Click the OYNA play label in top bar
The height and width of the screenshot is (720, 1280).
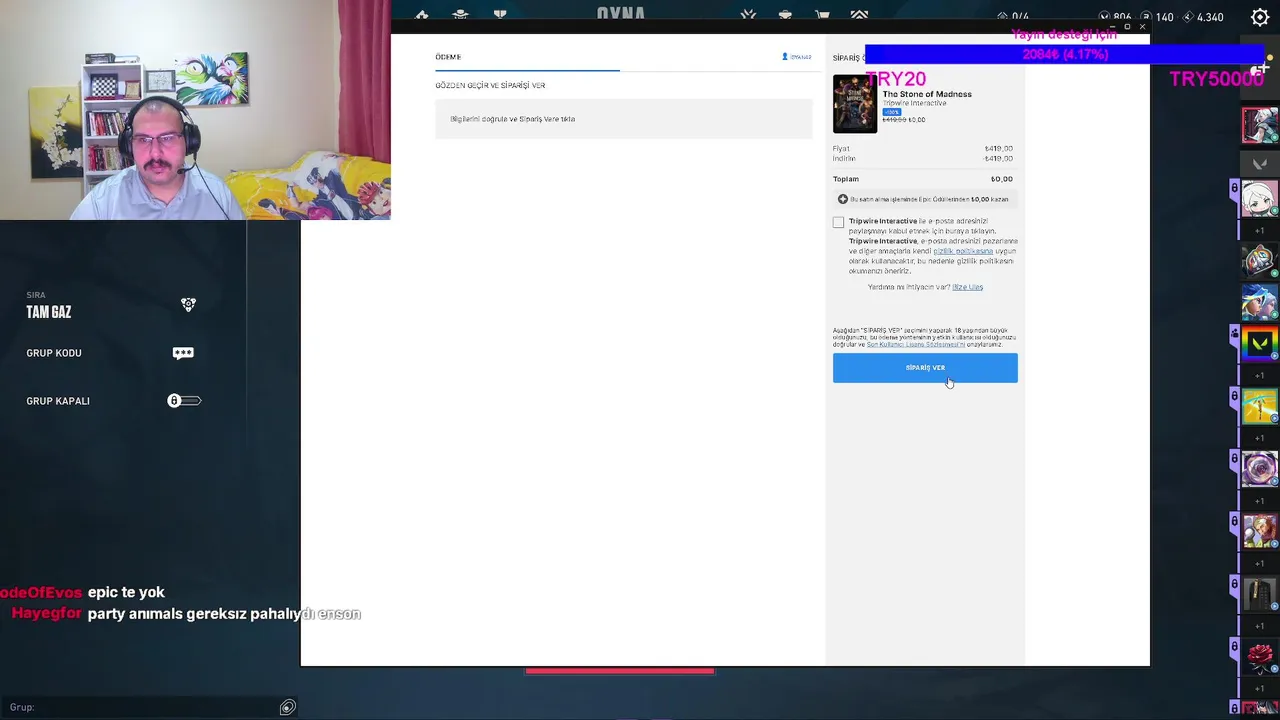pyautogui.click(x=621, y=13)
